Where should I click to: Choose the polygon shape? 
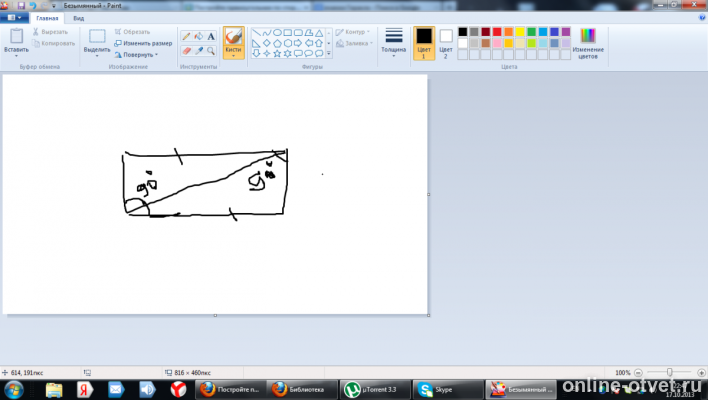309,33
